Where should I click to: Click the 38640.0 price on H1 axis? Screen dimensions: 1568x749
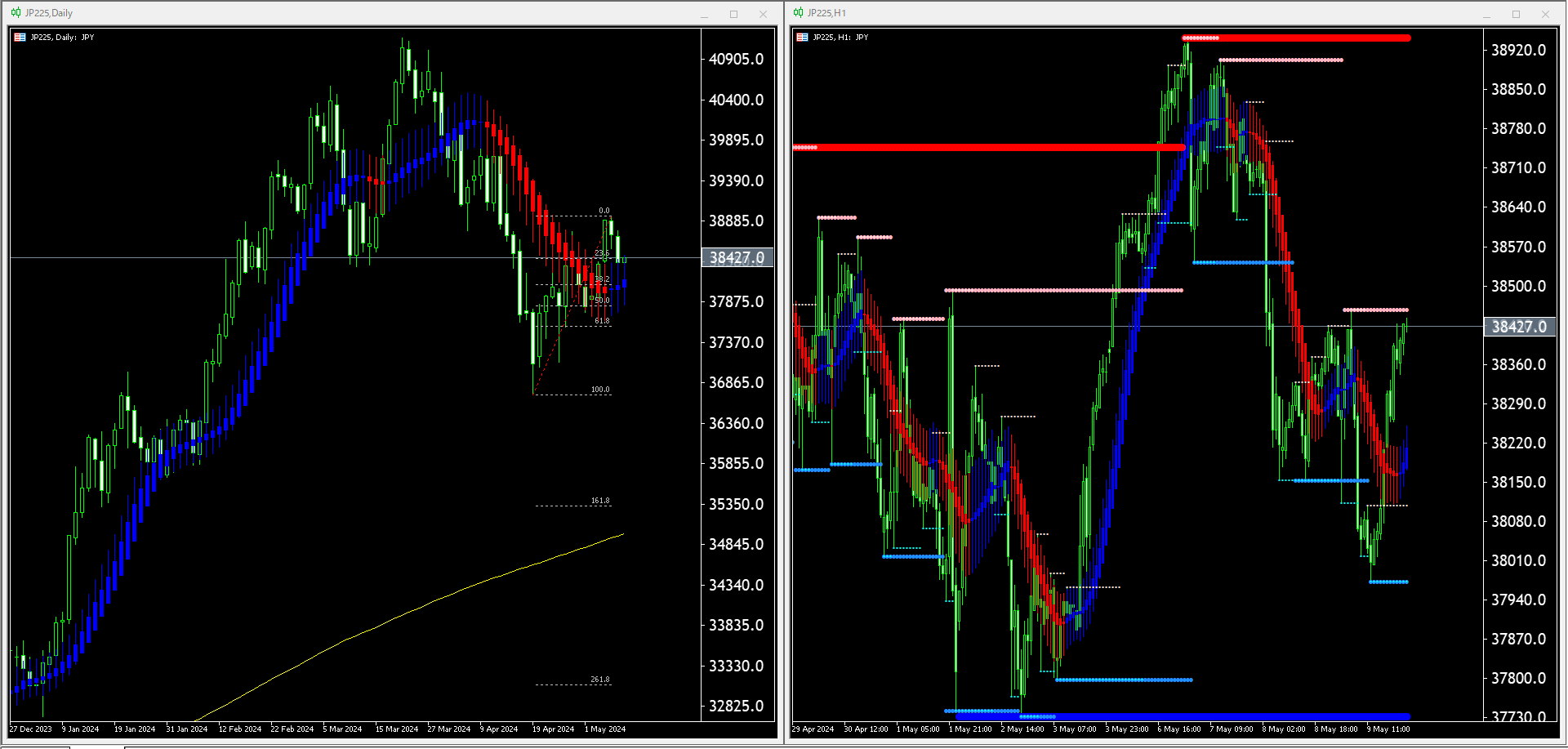click(1519, 207)
